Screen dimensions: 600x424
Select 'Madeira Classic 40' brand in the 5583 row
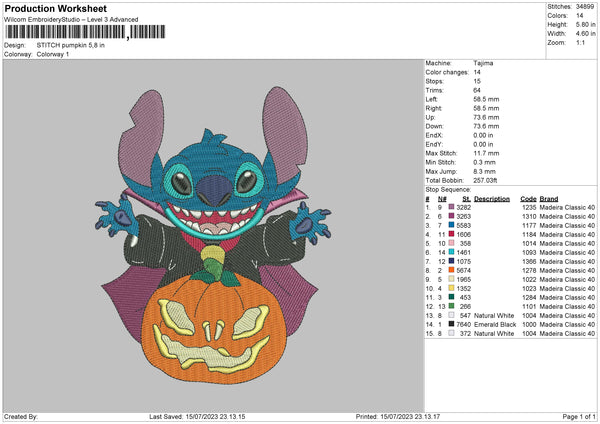click(567, 225)
